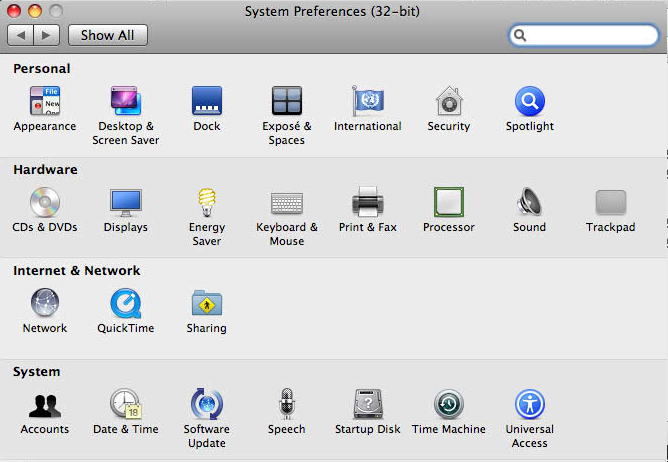Screen dimensions: 668x462
Task: Click the magnifying glass in search box
Action: [520, 35]
